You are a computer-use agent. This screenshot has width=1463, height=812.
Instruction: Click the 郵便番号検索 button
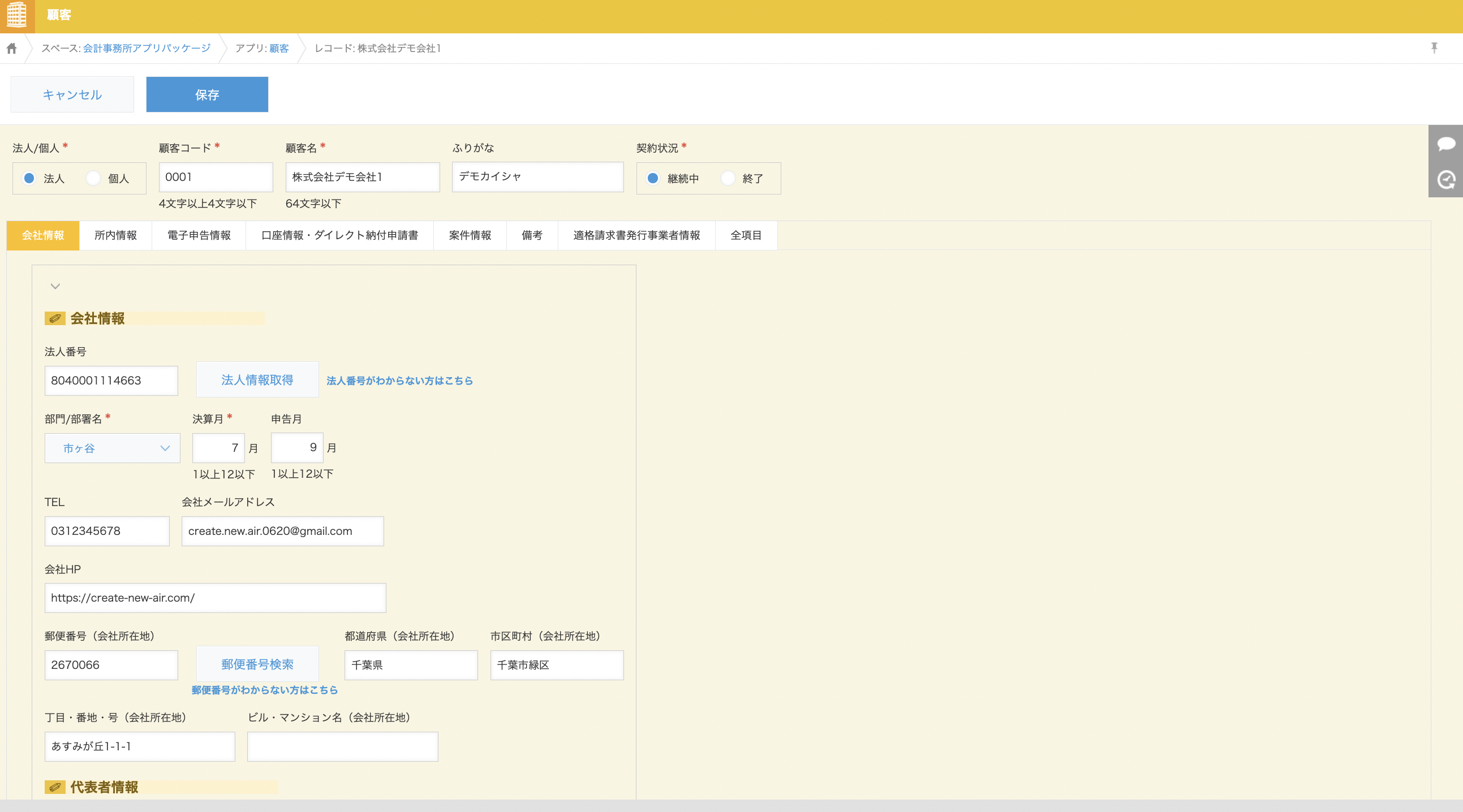tap(257, 664)
